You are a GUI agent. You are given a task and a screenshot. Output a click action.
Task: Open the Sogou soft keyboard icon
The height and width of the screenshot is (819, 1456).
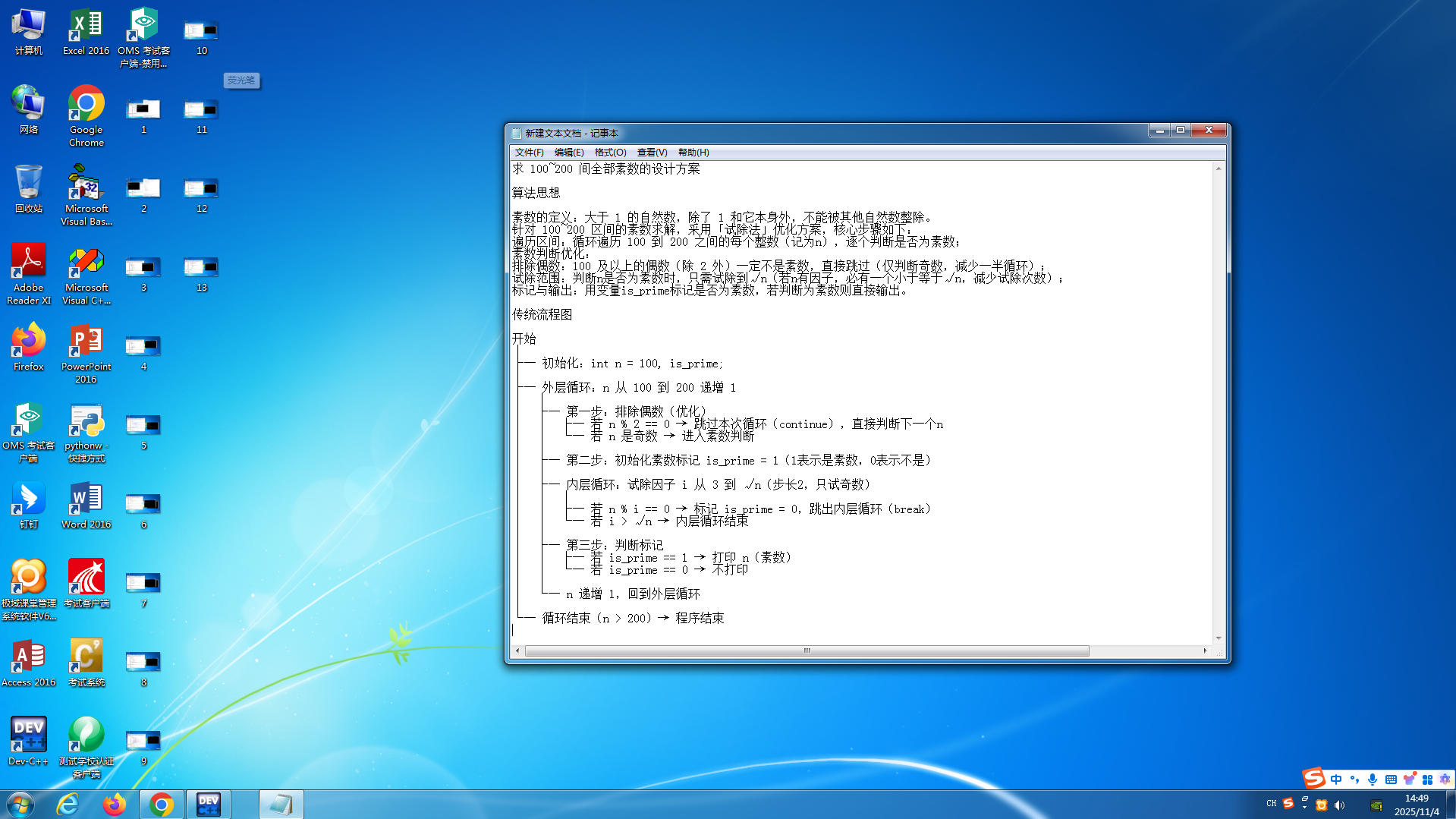1391,780
